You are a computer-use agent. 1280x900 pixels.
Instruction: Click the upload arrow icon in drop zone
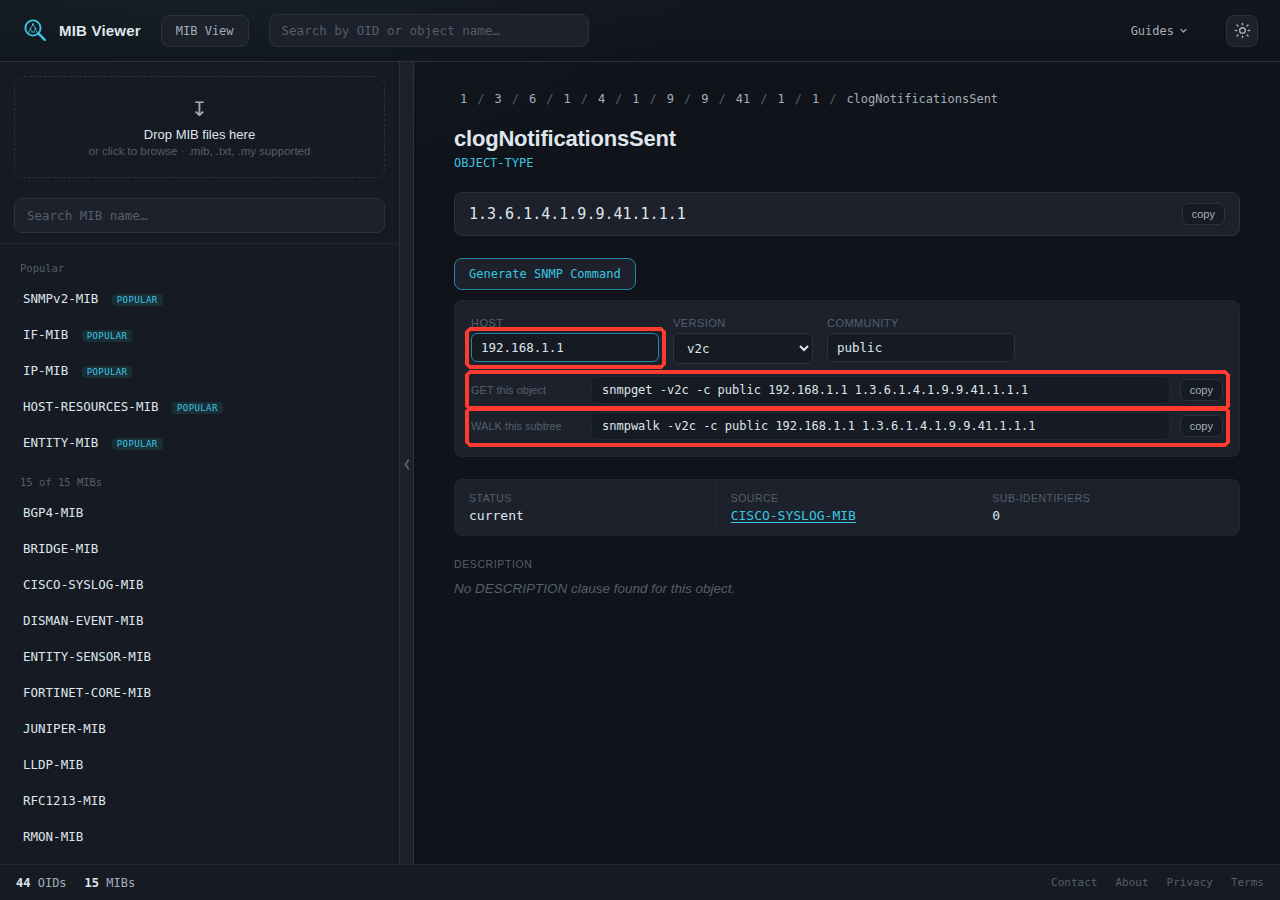[199, 108]
